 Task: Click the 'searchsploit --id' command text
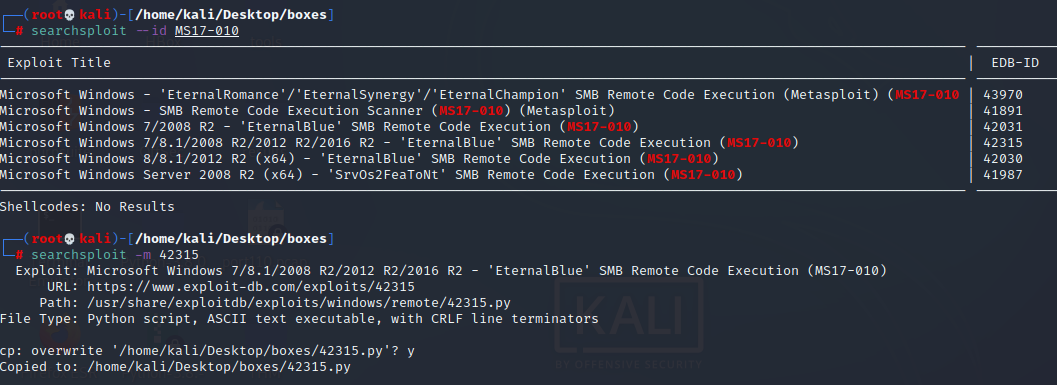99,31
